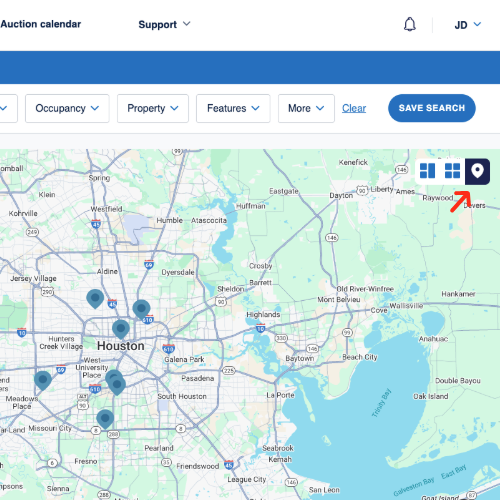
Task: Open the Features filter dropdown
Action: (233, 108)
